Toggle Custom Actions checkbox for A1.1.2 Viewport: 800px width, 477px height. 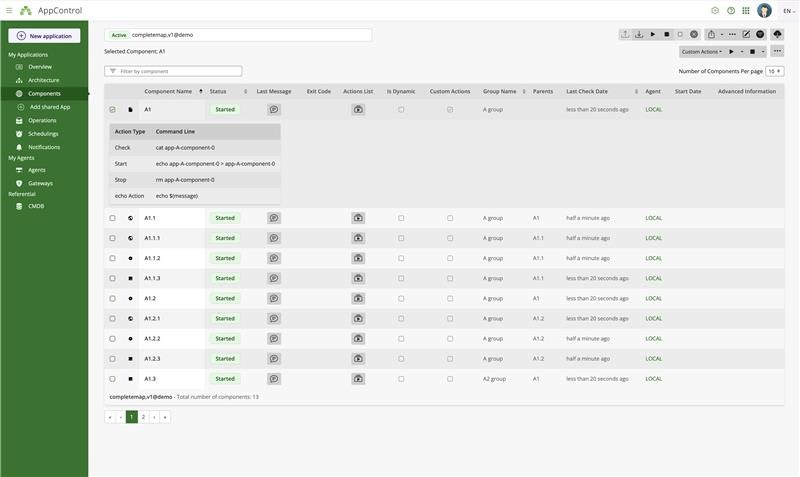click(x=450, y=258)
